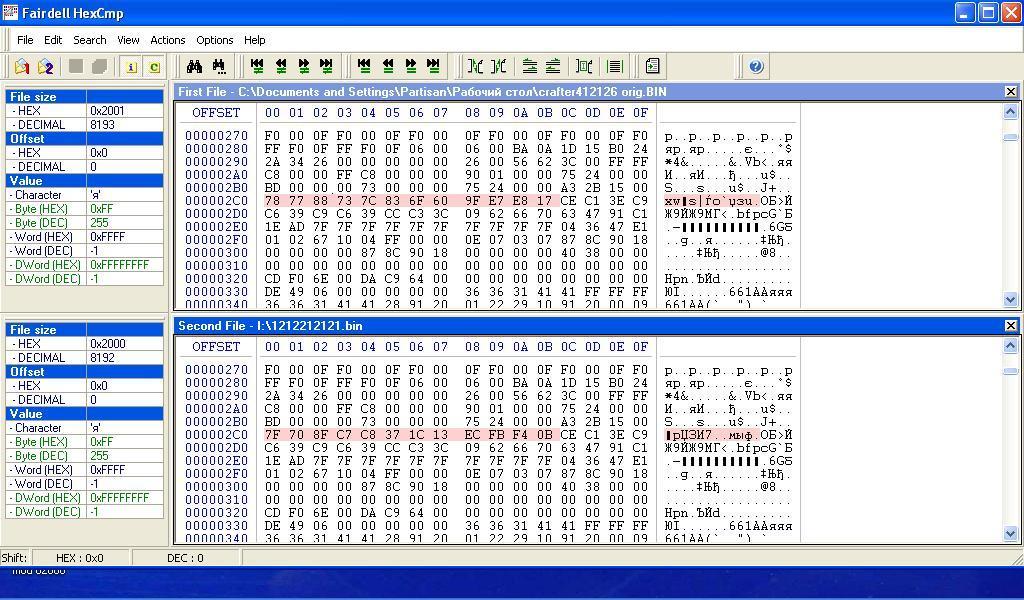Click the 'HEX : 0x0' shift status field
Screen dimensions: 1024x600
pyautogui.click(x=82, y=558)
